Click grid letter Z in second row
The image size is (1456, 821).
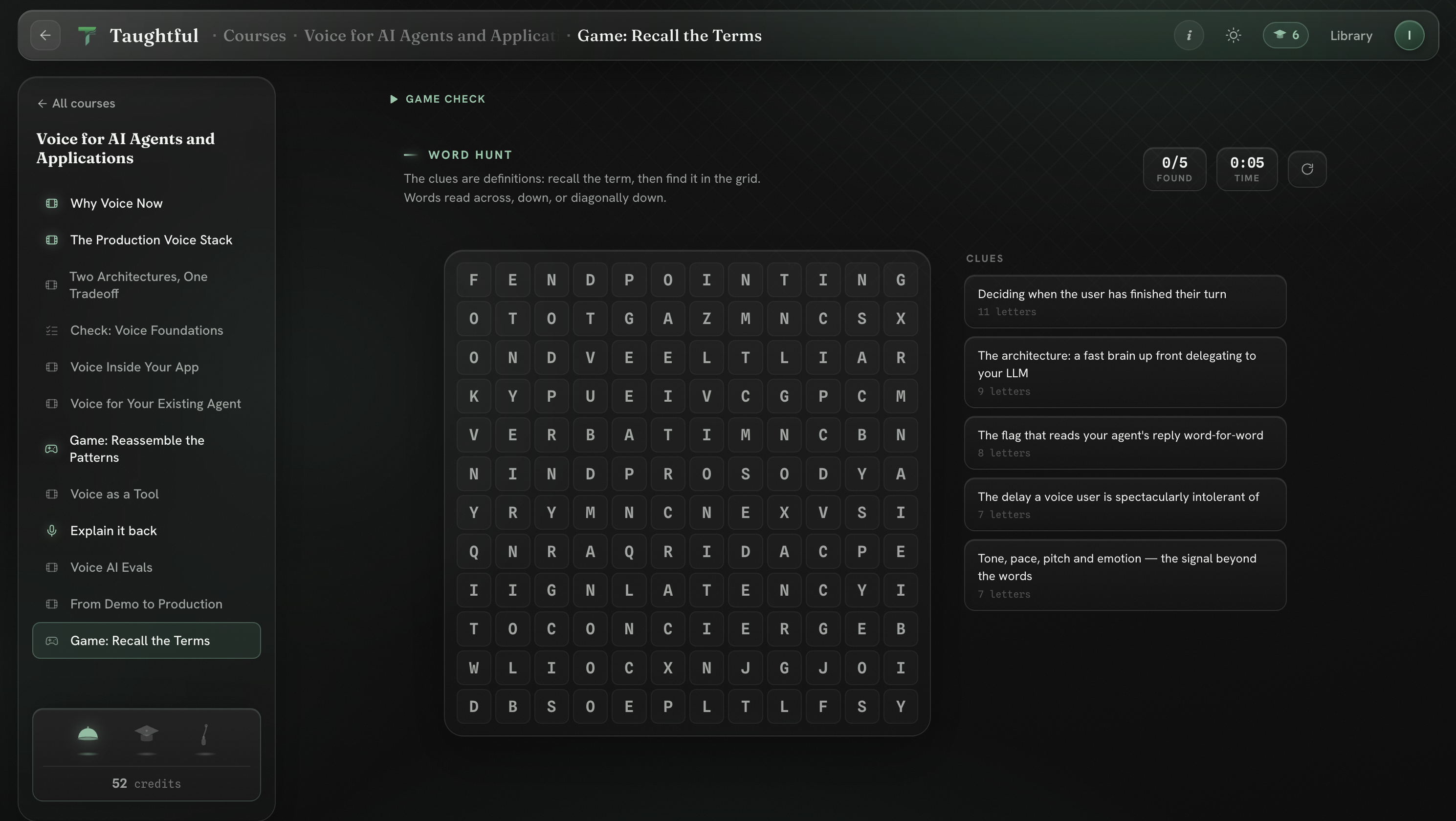706,319
